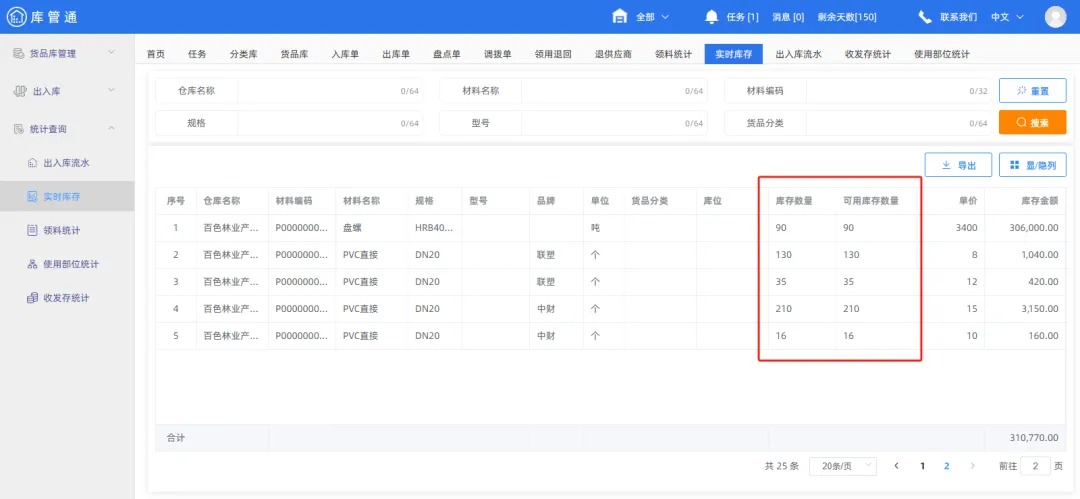Open the 中文 language dropdown
The height and width of the screenshot is (499, 1080).
tap(1007, 17)
